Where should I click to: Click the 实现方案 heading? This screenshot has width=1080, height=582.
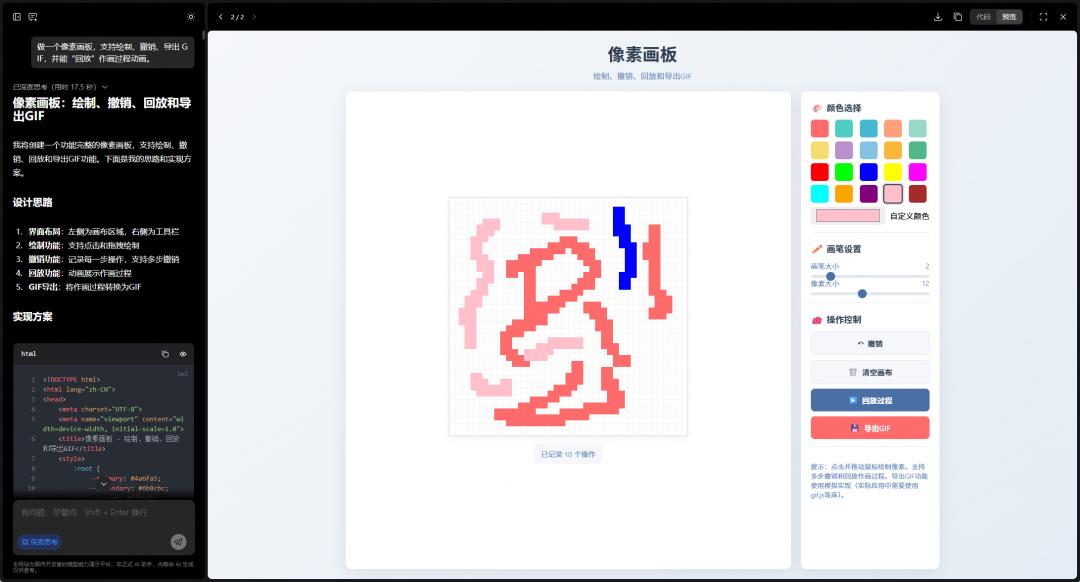(32, 317)
